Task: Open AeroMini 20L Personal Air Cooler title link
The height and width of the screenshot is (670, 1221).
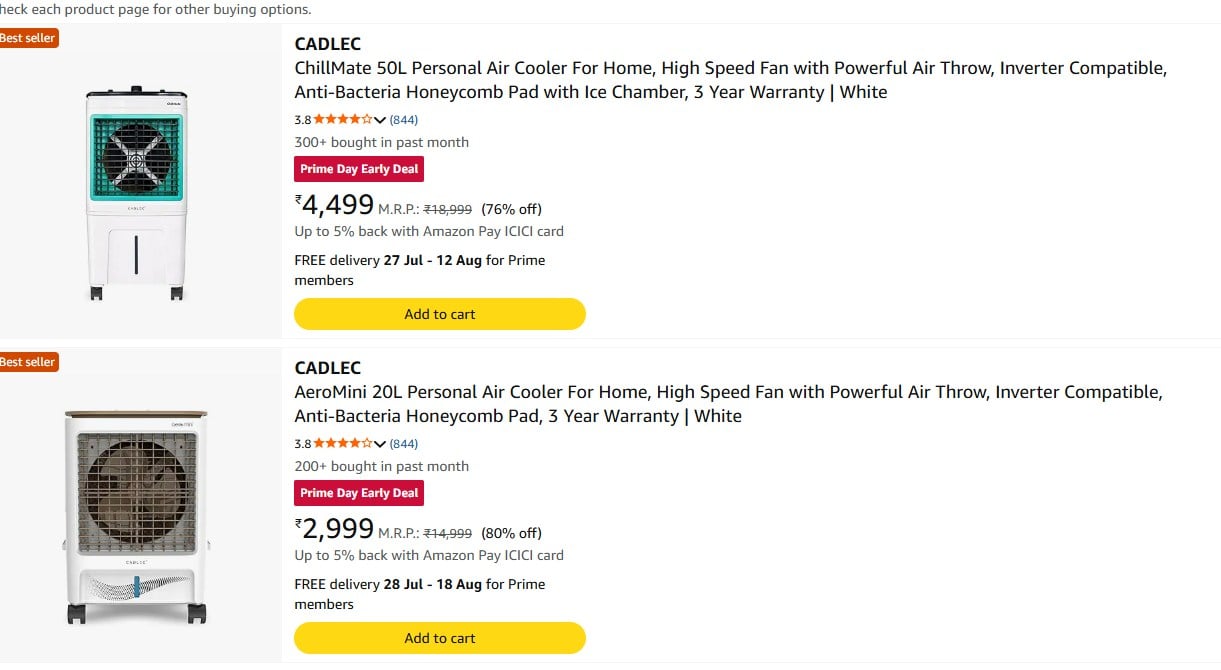Action: [729, 404]
